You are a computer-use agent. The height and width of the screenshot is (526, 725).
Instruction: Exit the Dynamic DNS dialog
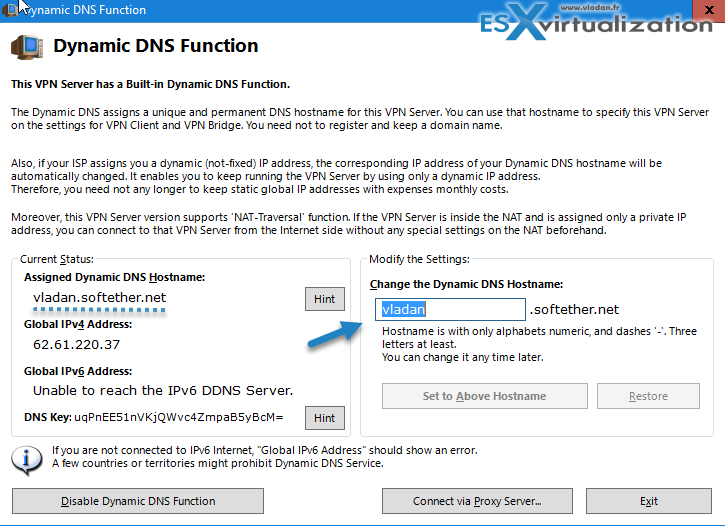[x=649, y=501]
